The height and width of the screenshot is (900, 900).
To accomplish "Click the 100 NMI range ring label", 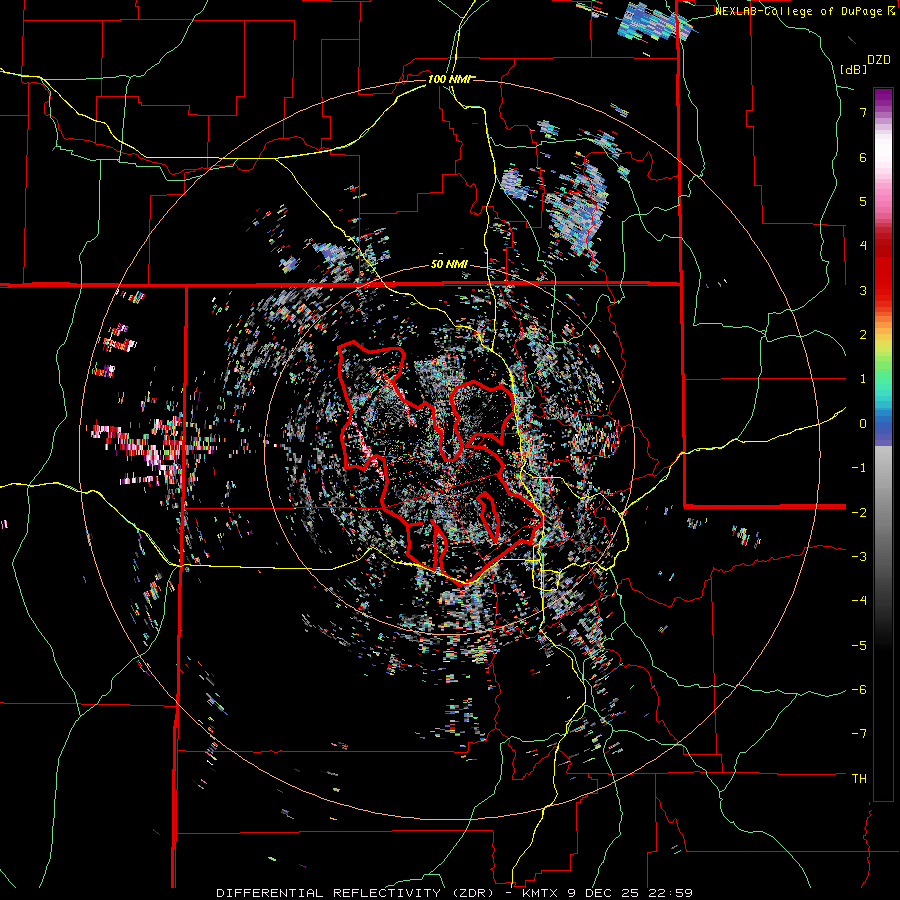I will [449, 79].
